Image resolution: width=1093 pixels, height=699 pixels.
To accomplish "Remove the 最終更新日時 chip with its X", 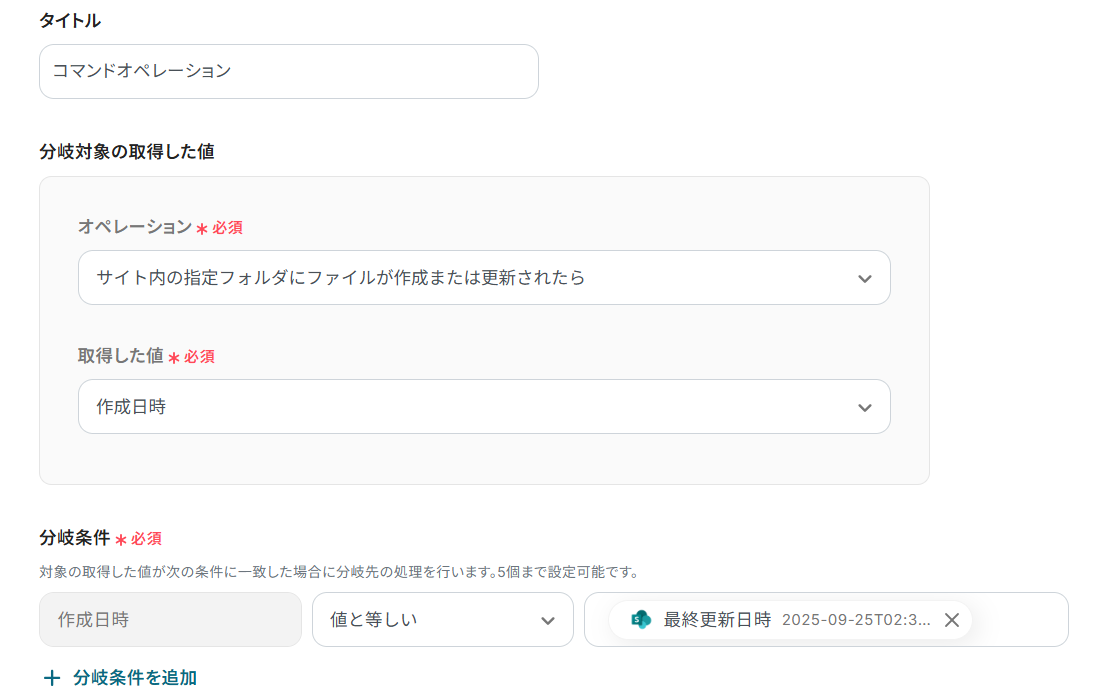I will coord(952,620).
